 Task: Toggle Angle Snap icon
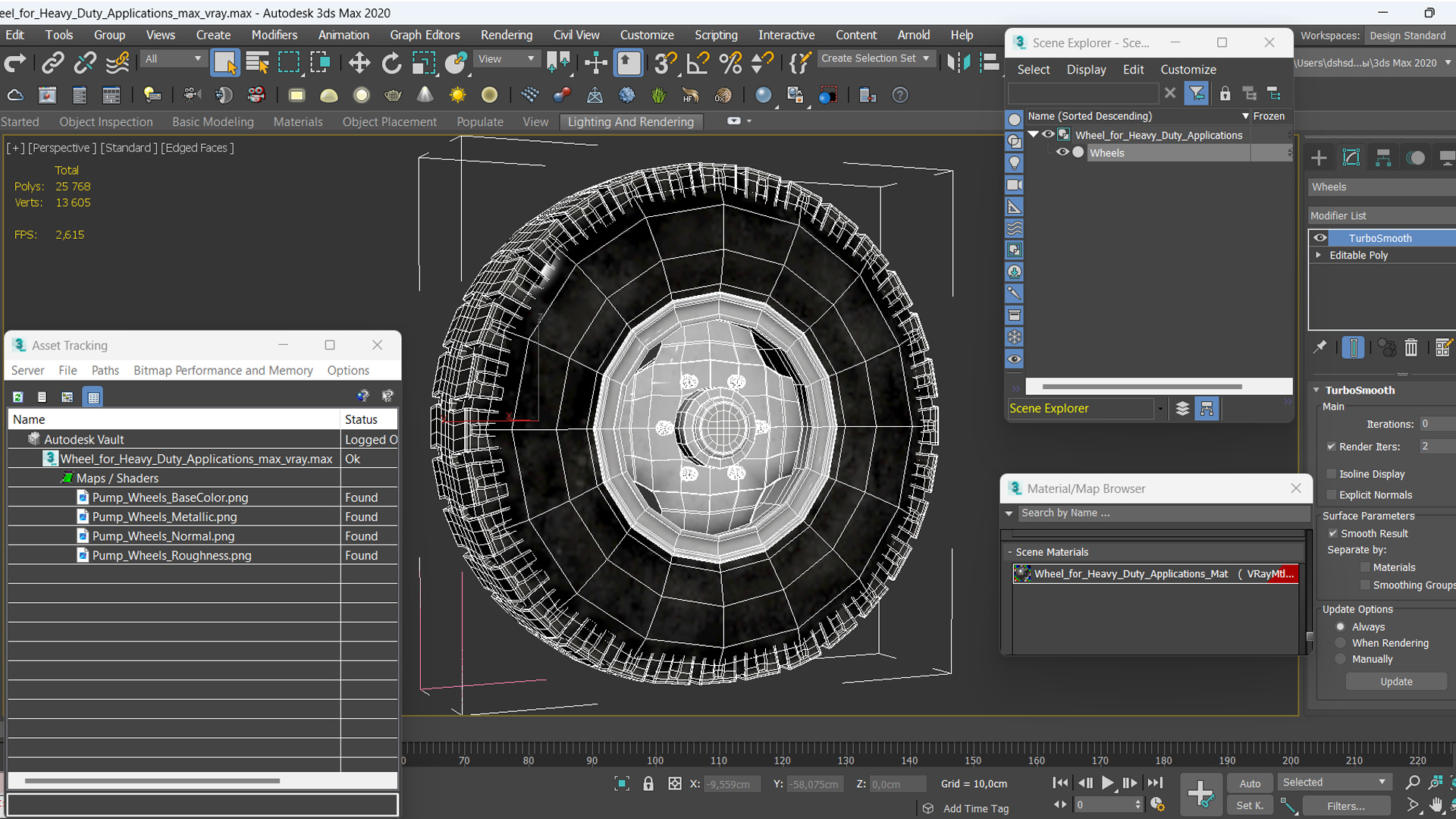tap(697, 63)
